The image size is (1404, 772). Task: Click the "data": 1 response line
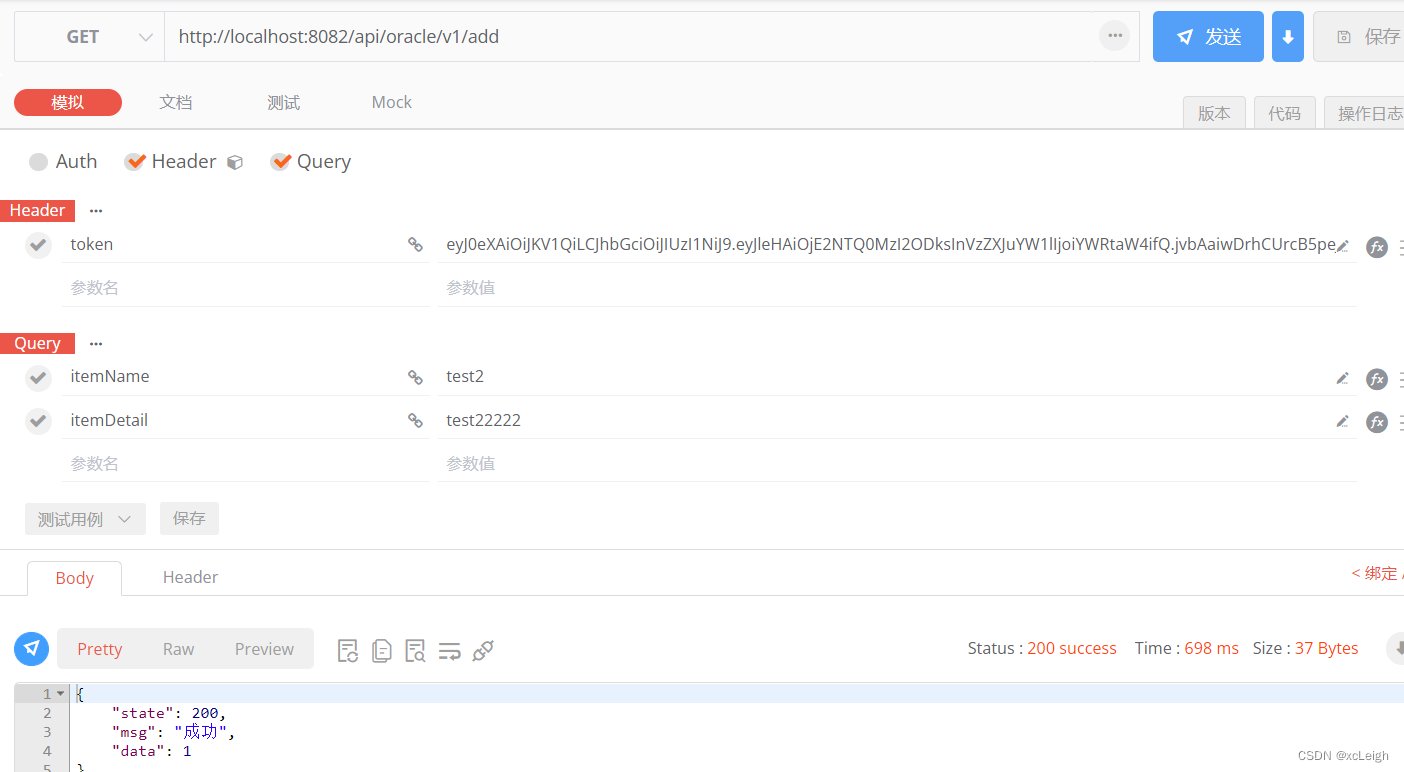151,750
